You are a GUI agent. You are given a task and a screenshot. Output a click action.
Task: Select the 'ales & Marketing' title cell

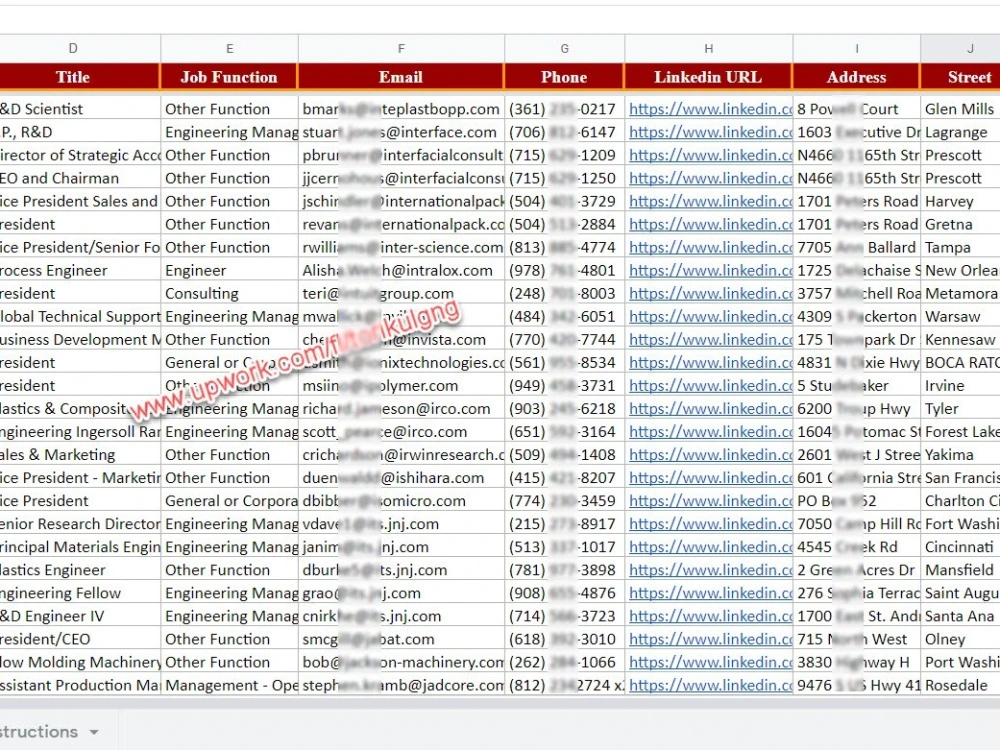click(80, 455)
